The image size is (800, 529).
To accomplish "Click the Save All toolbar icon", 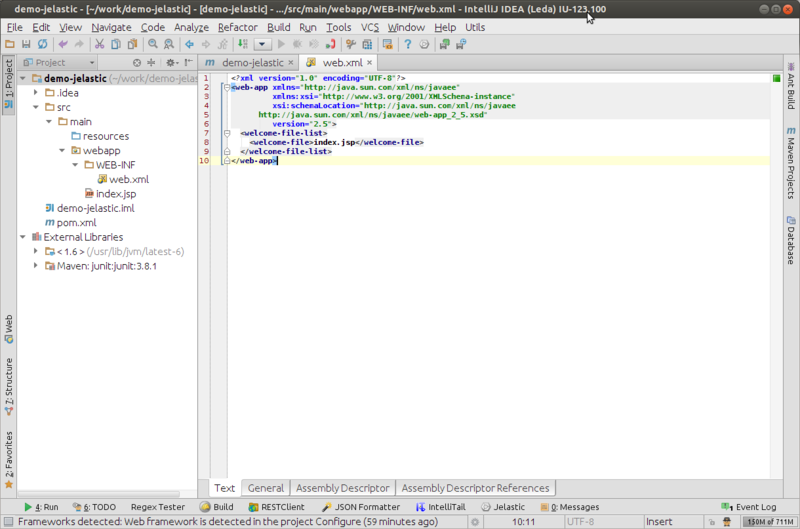I will (25, 45).
